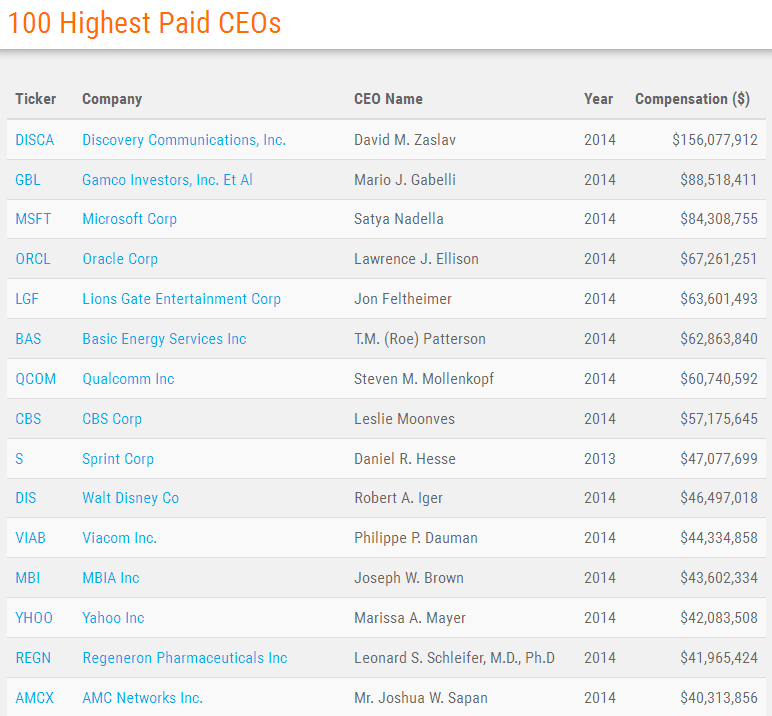The width and height of the screenshot is (772, 716).
Task: Open the MBIA Inc company link
Action: click(x=111, y=578)
